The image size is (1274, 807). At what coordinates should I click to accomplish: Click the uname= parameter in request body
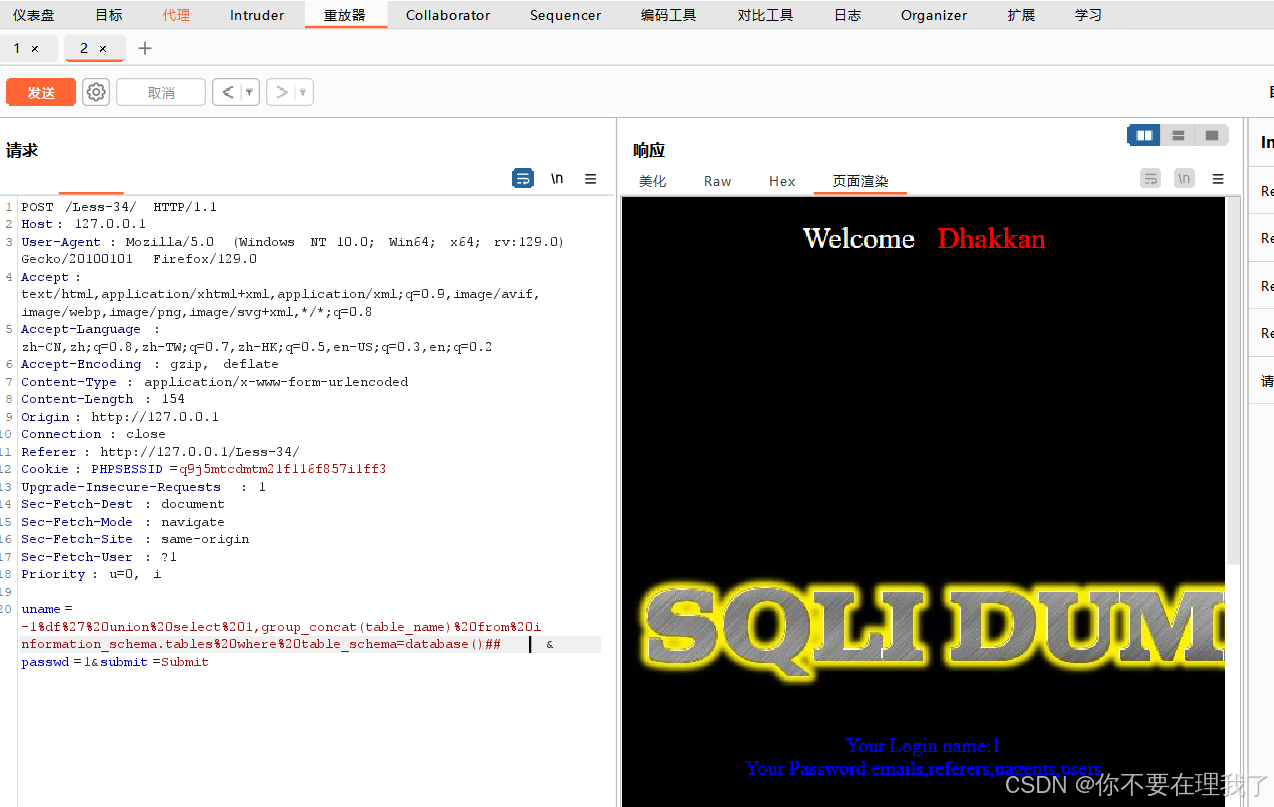pyautogui.click(x=47, y=609)
